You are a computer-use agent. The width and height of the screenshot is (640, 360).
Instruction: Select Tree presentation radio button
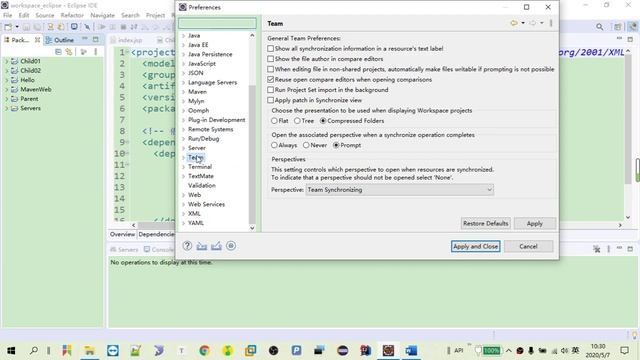click(x=297, y=121)
